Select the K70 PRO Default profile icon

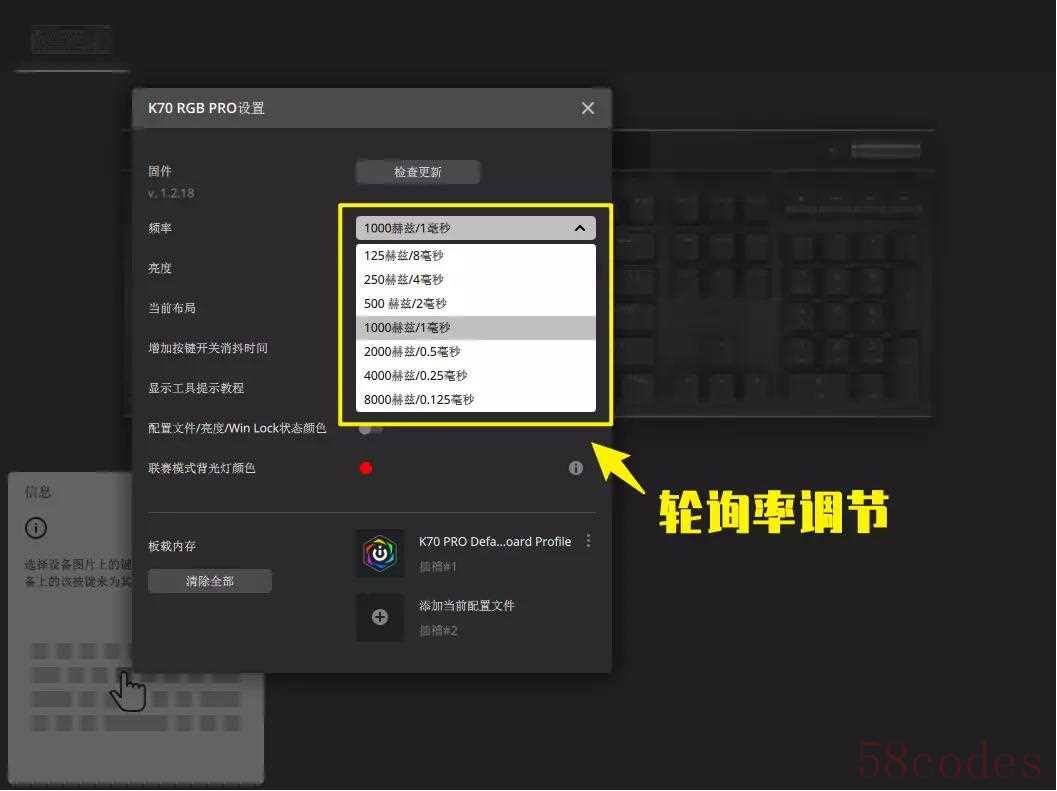point(380,553)
